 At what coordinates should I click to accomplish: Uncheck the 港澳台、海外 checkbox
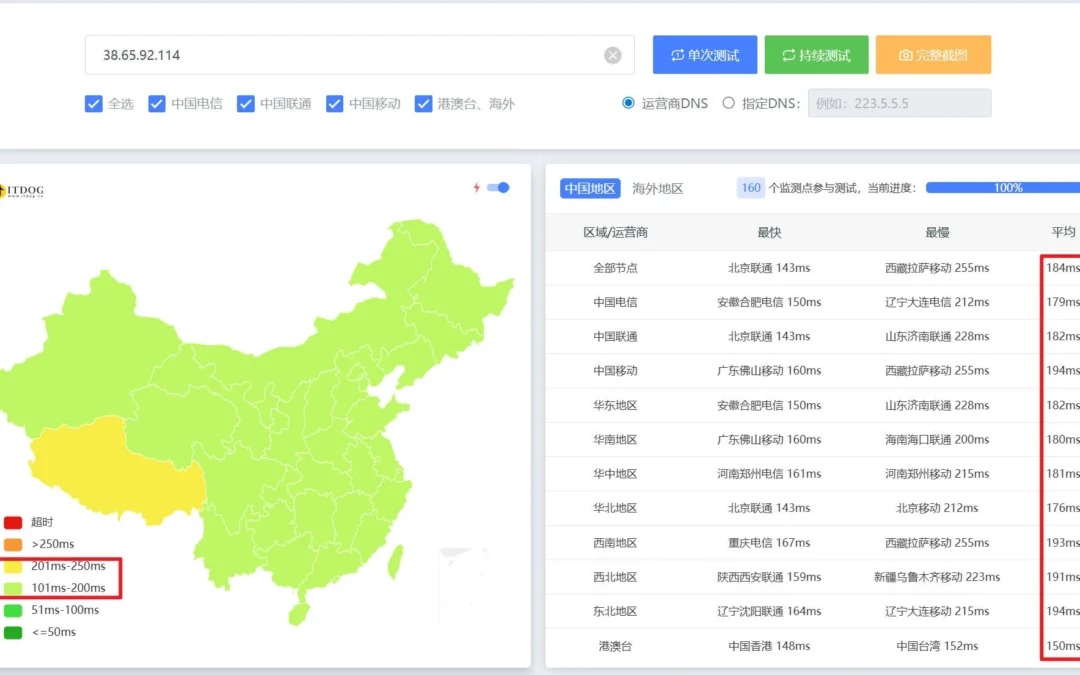point(424,104)
